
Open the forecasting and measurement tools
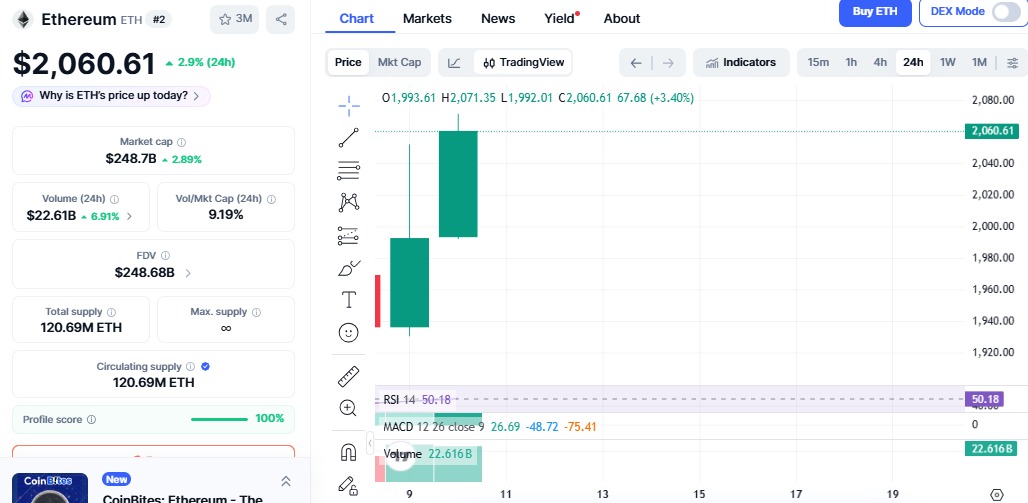click(x=349, y=235)
